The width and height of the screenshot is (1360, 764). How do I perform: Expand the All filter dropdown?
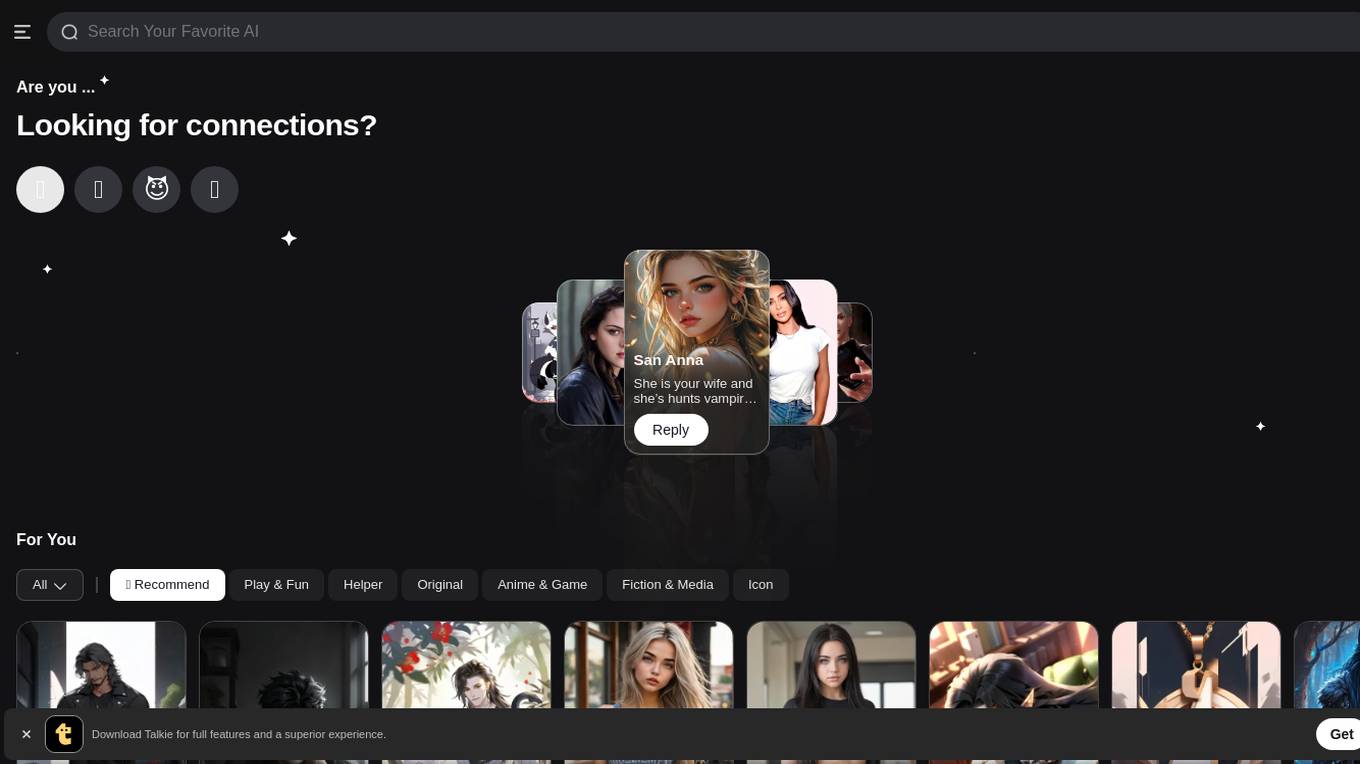[x=50, y=585]
